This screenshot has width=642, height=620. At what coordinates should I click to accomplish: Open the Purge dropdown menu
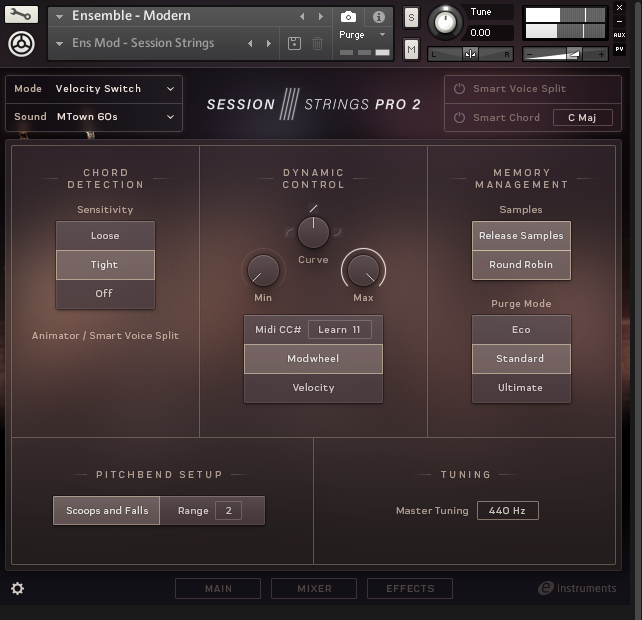click(362, 35)
